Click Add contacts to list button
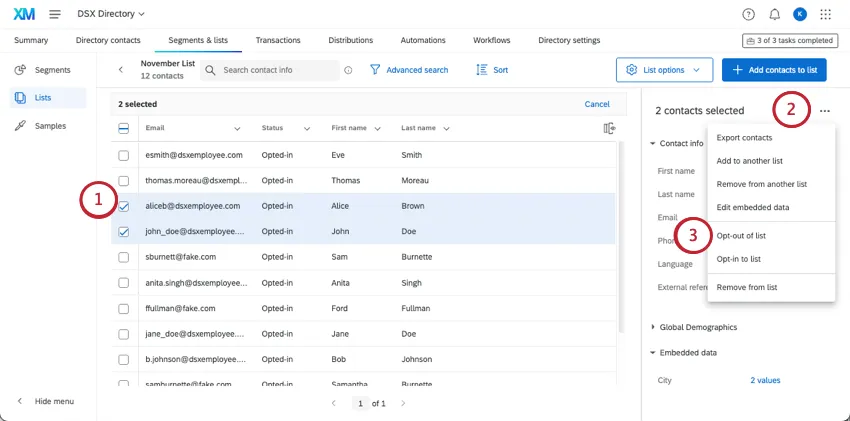Viewport: 850px width, 421px height. (x=774, y=70)
